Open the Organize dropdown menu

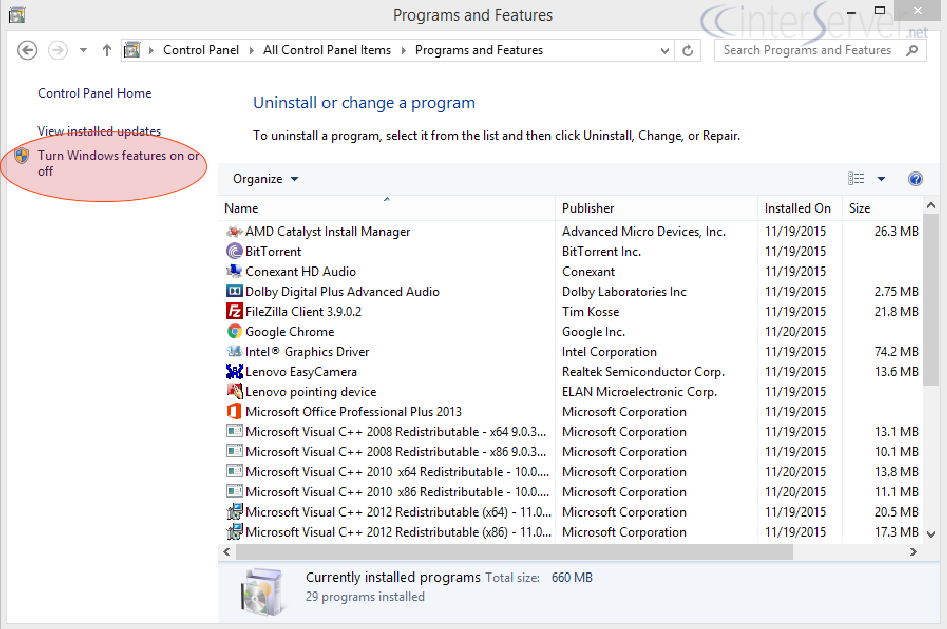266,179
